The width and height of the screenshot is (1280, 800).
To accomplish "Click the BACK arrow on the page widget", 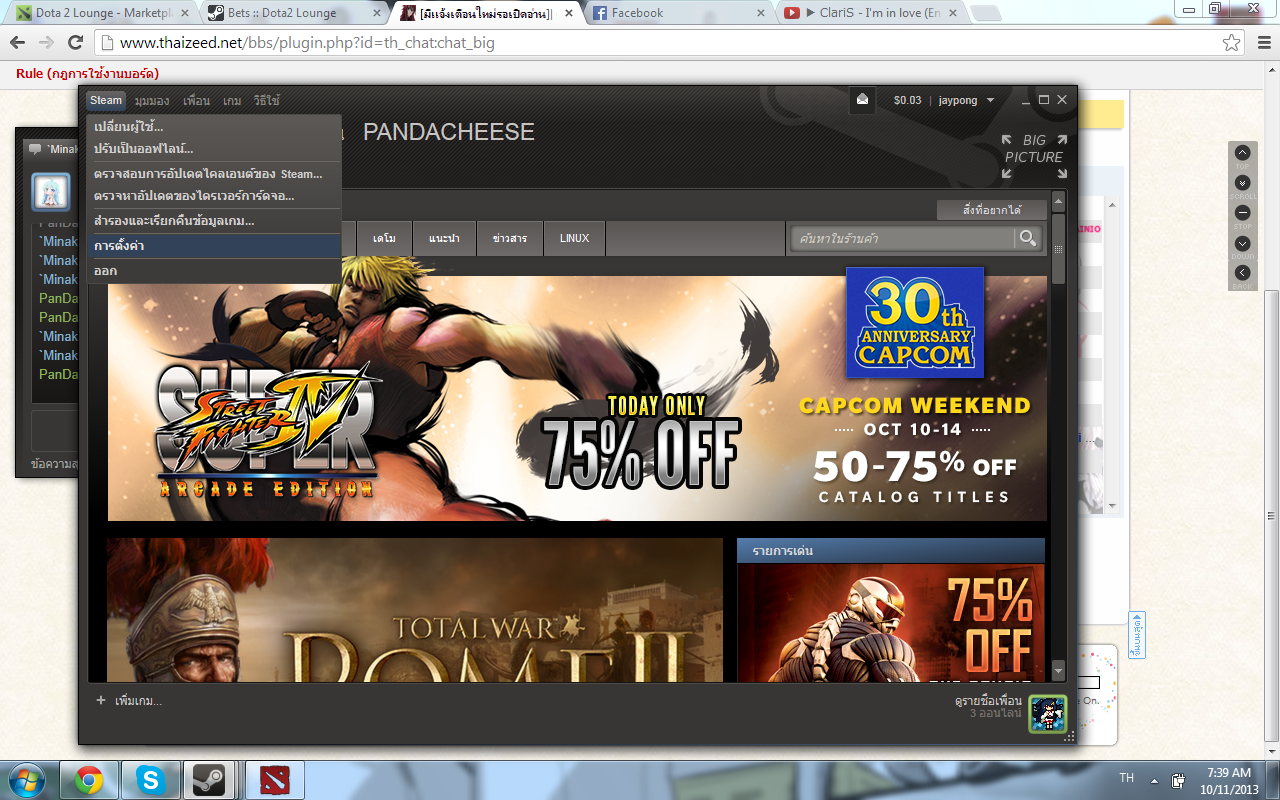I will (x=1242, y=272).
